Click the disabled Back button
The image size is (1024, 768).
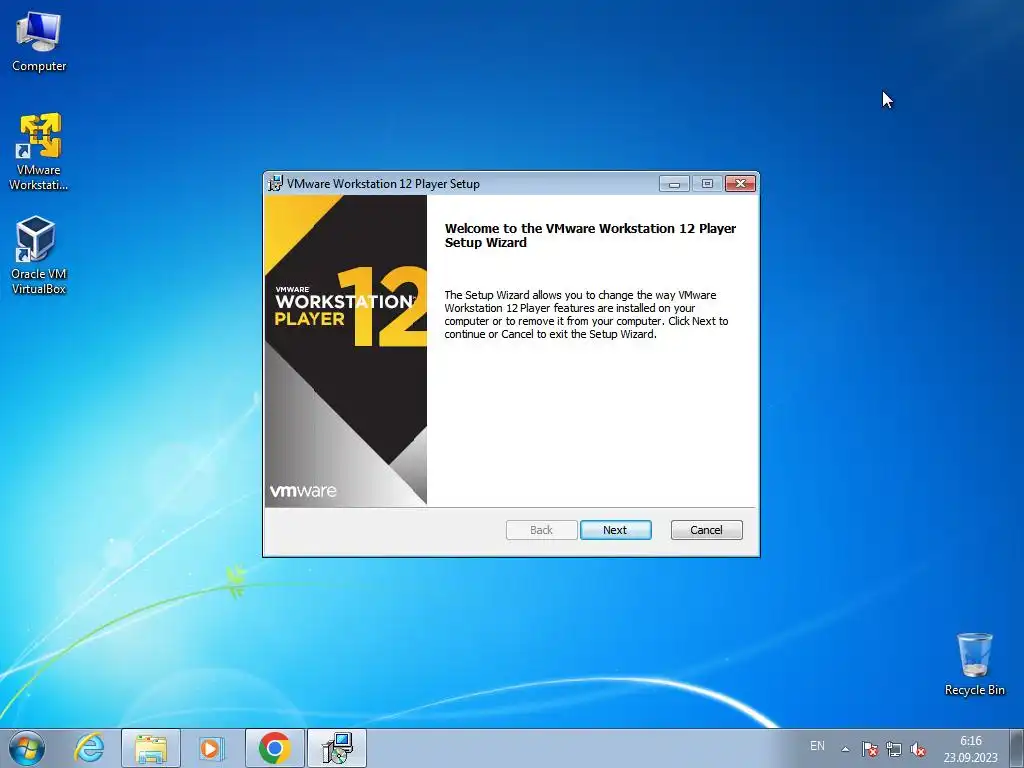pos(541,530)
